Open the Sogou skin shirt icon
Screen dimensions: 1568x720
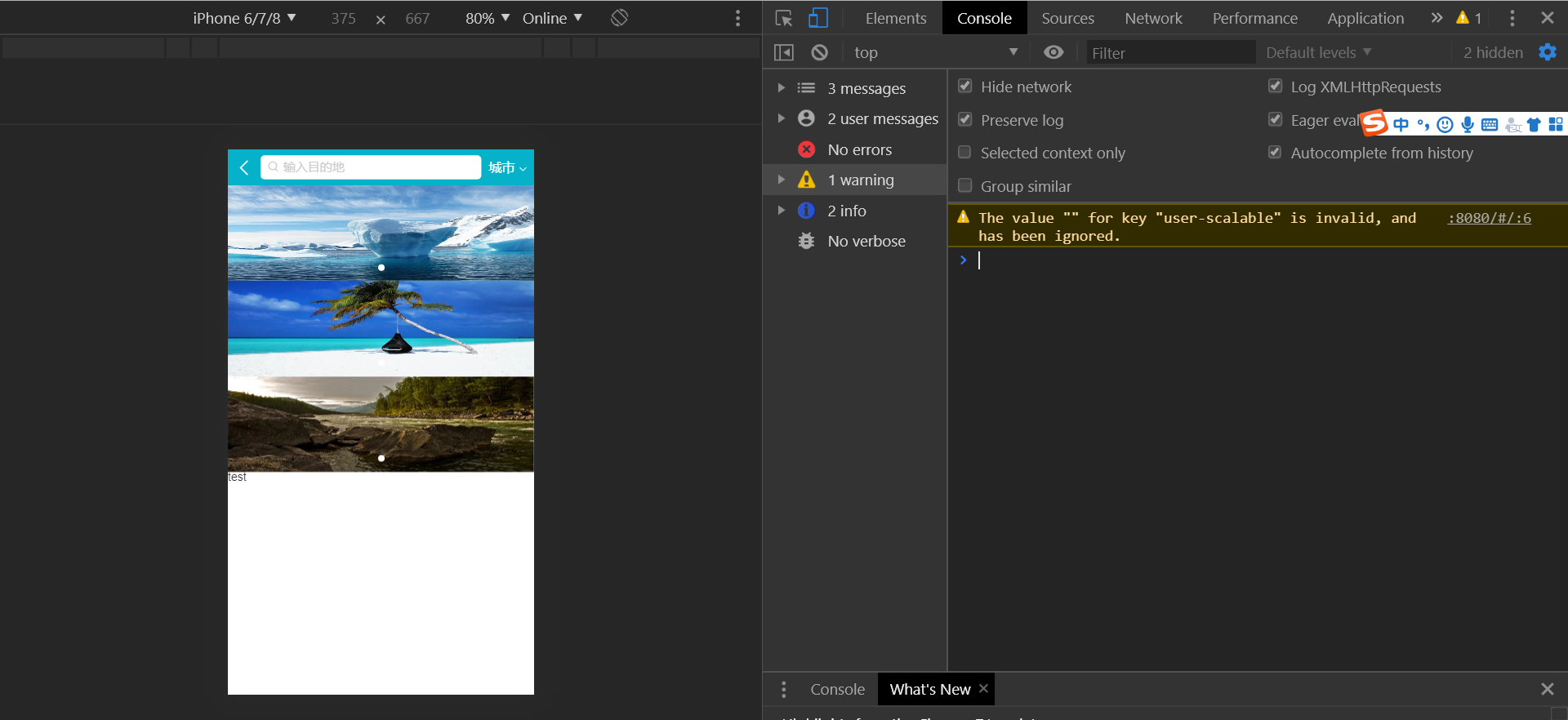1534,124
